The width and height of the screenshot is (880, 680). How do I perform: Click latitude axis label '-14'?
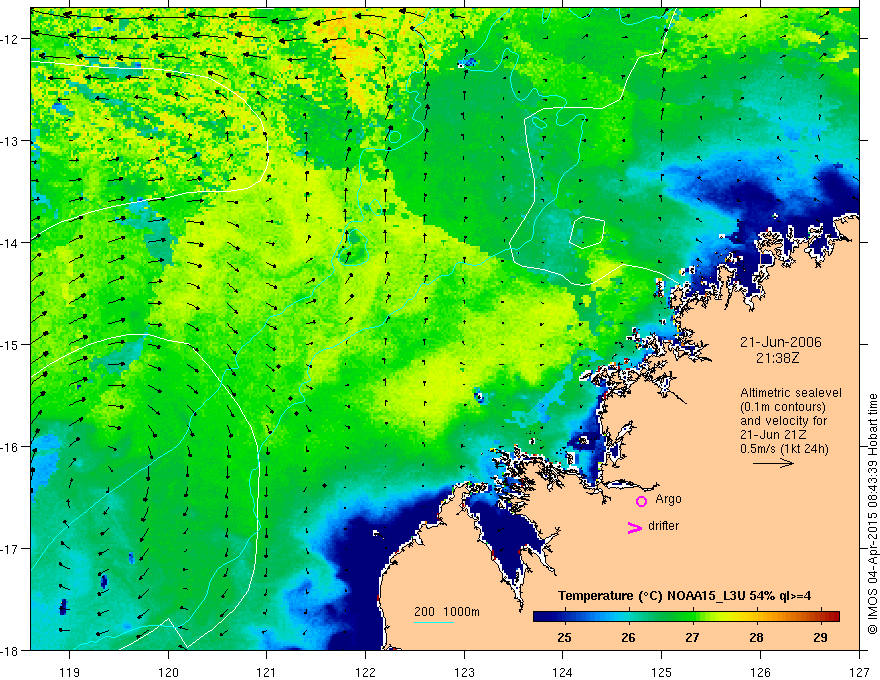[11, 243]
